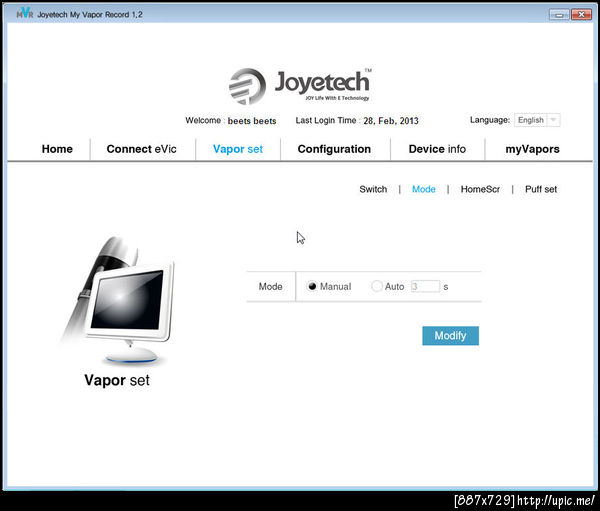Click the English language combo box
This screenshot has height=511, width=600.
pos(537,120)
